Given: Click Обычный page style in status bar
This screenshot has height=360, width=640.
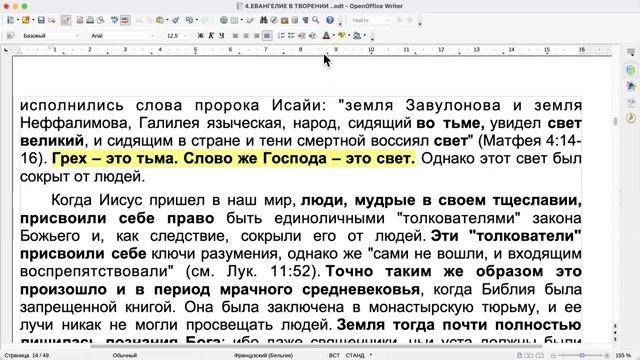Looking at the screenshot, I should 124,356.
